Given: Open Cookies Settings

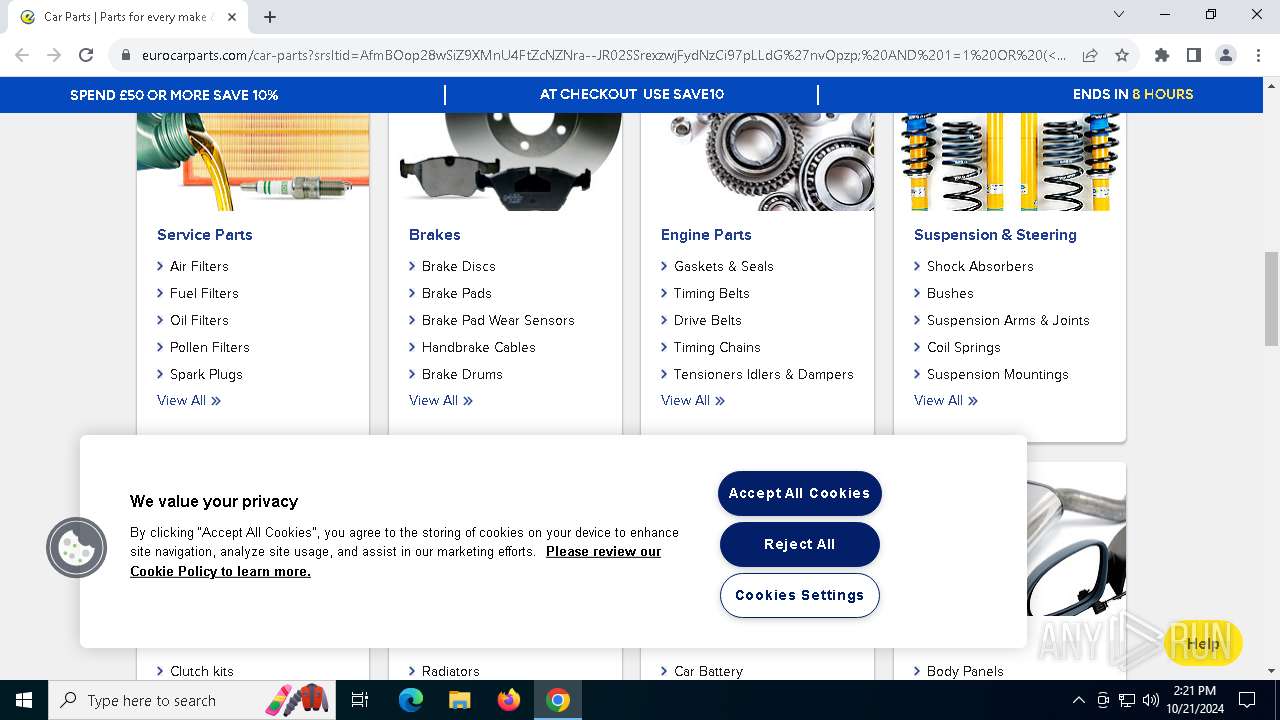Looking at the screenshot, I should coord(799,595).
